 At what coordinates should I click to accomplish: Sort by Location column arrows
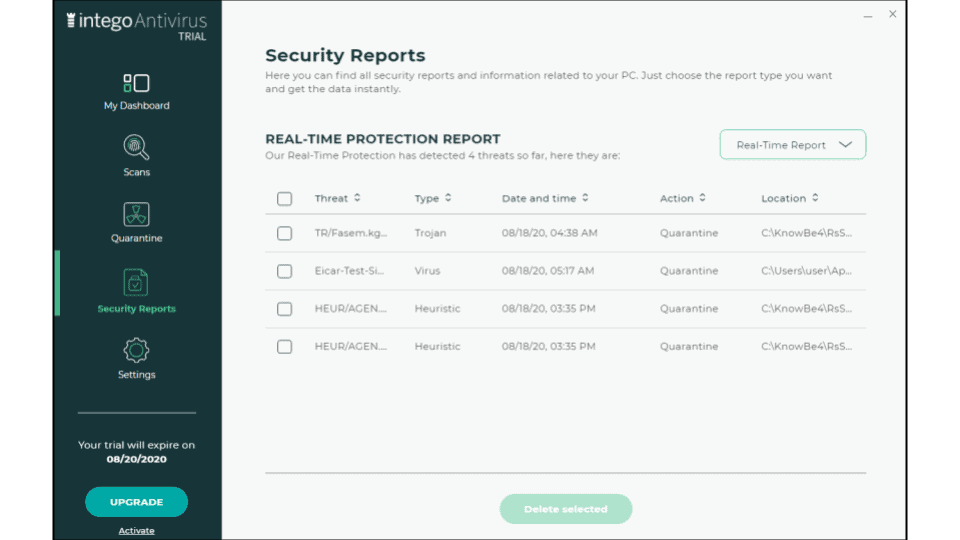815,198
